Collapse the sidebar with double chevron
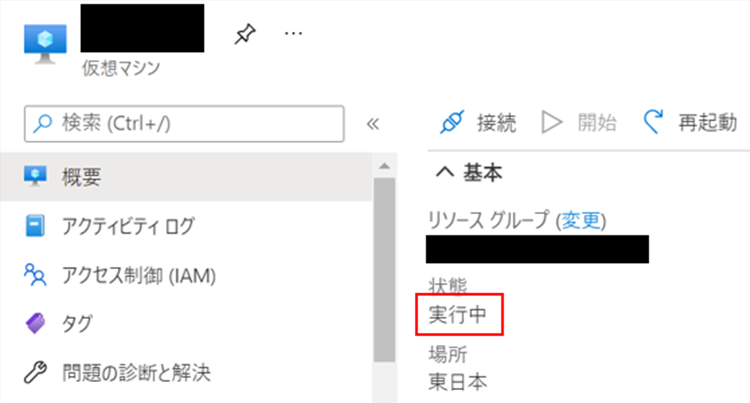The image size is (750, 403). point(373,124)
